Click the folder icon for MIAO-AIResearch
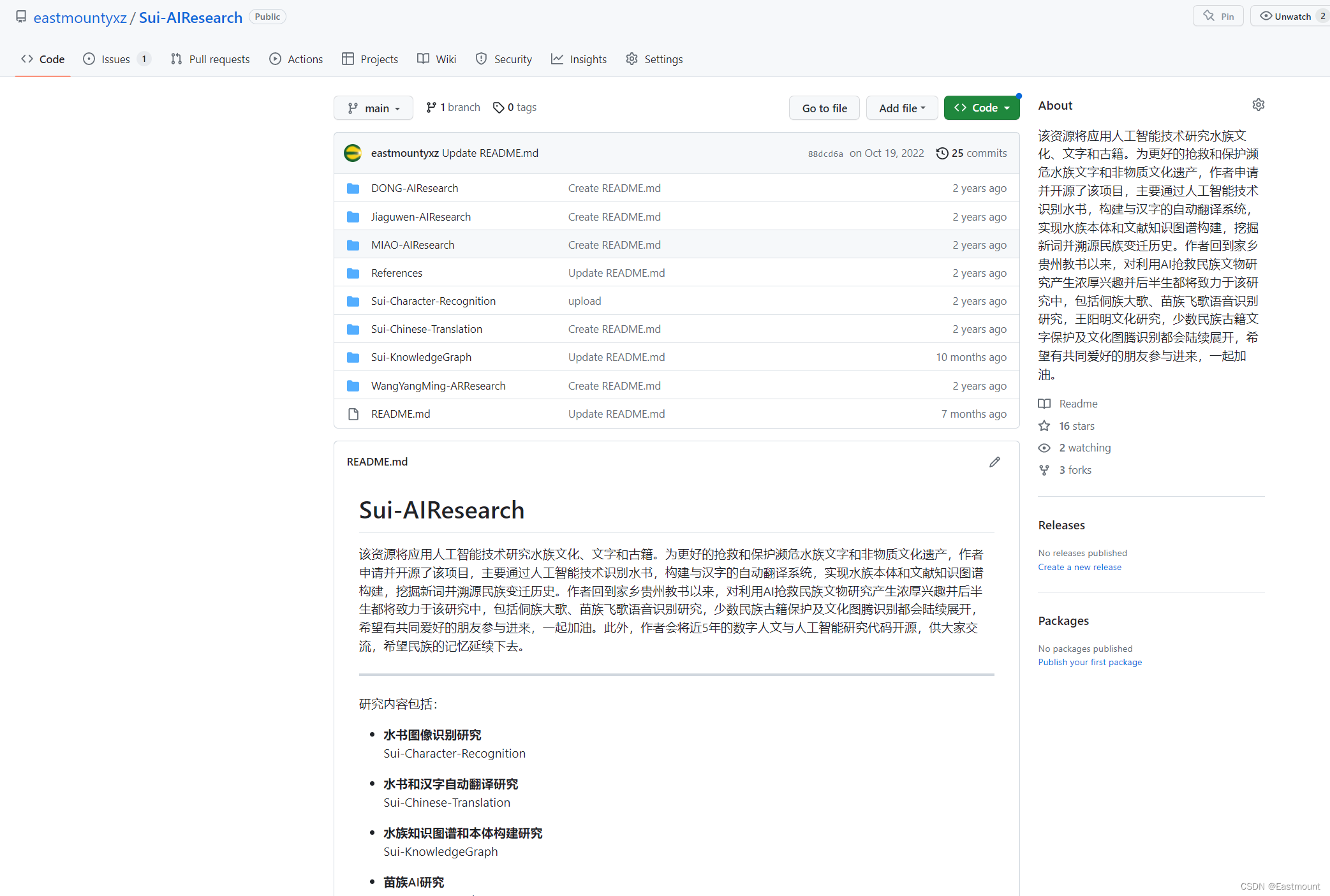 (x=353, y=245)
